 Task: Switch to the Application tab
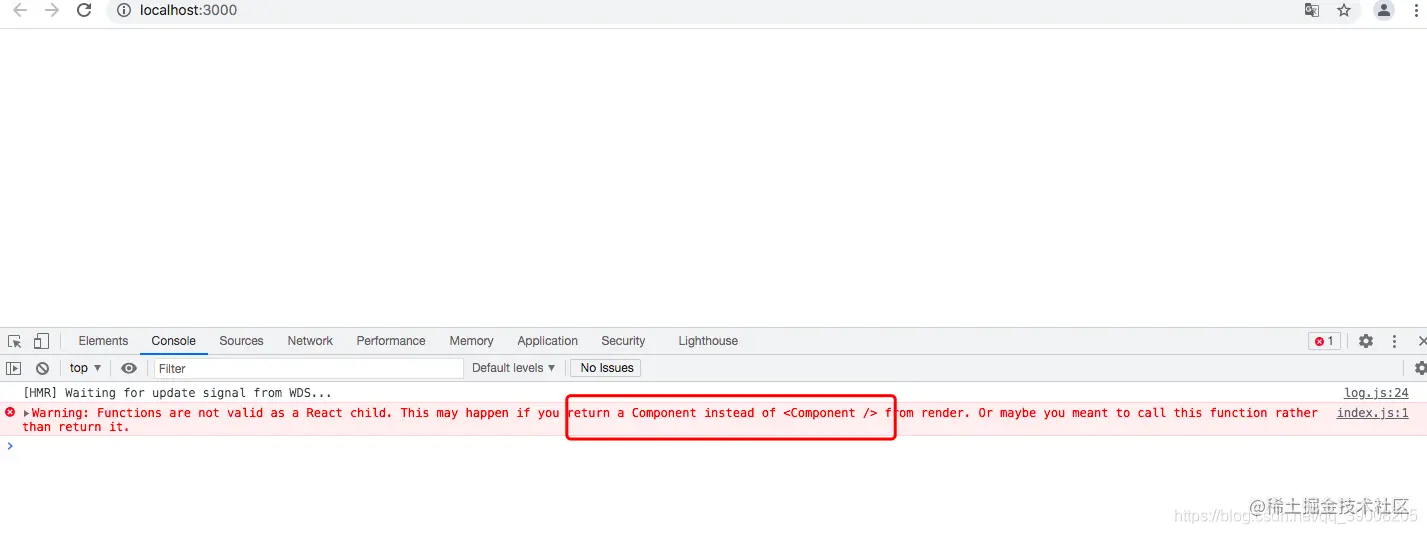[547, 341]
